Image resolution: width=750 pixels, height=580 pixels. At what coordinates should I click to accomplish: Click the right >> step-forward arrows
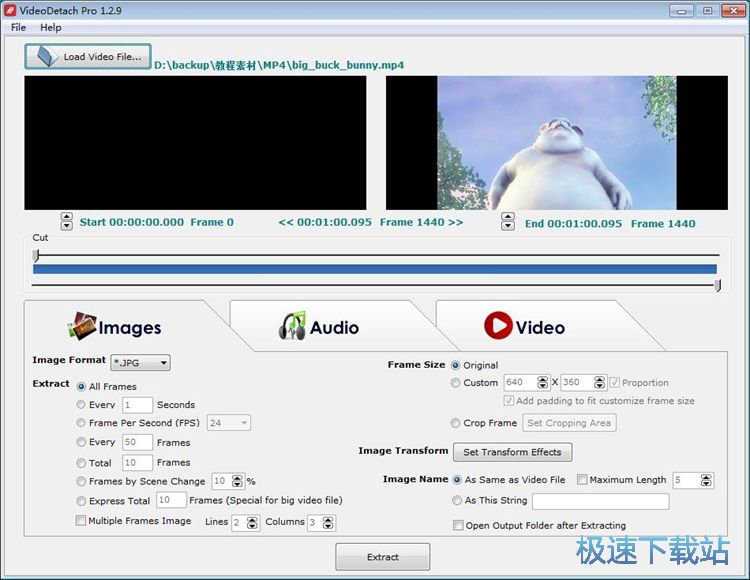[455, 222]
